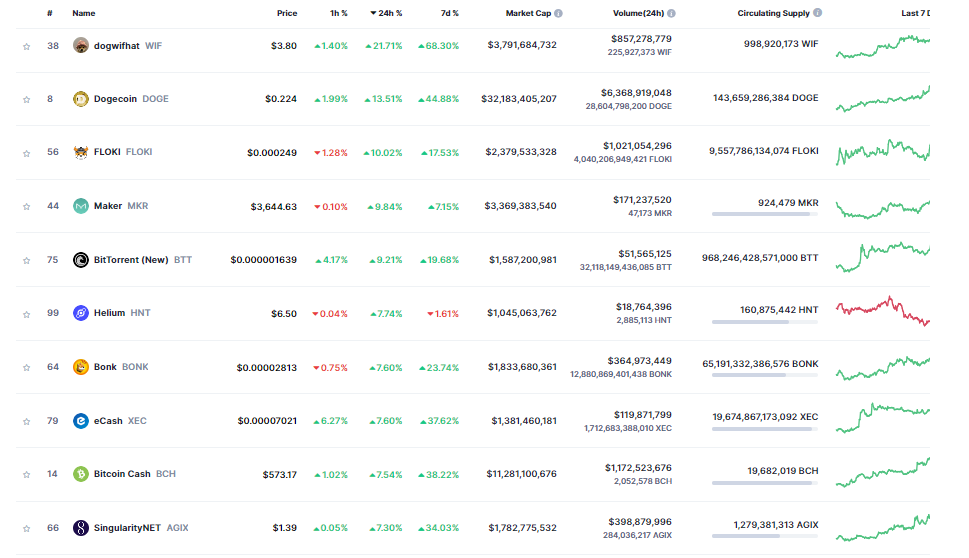Viewport: 969px width, 558px height.
Task: Click Dogecoin market cap $32,183,405,207
Action: [x=518, y=99]
